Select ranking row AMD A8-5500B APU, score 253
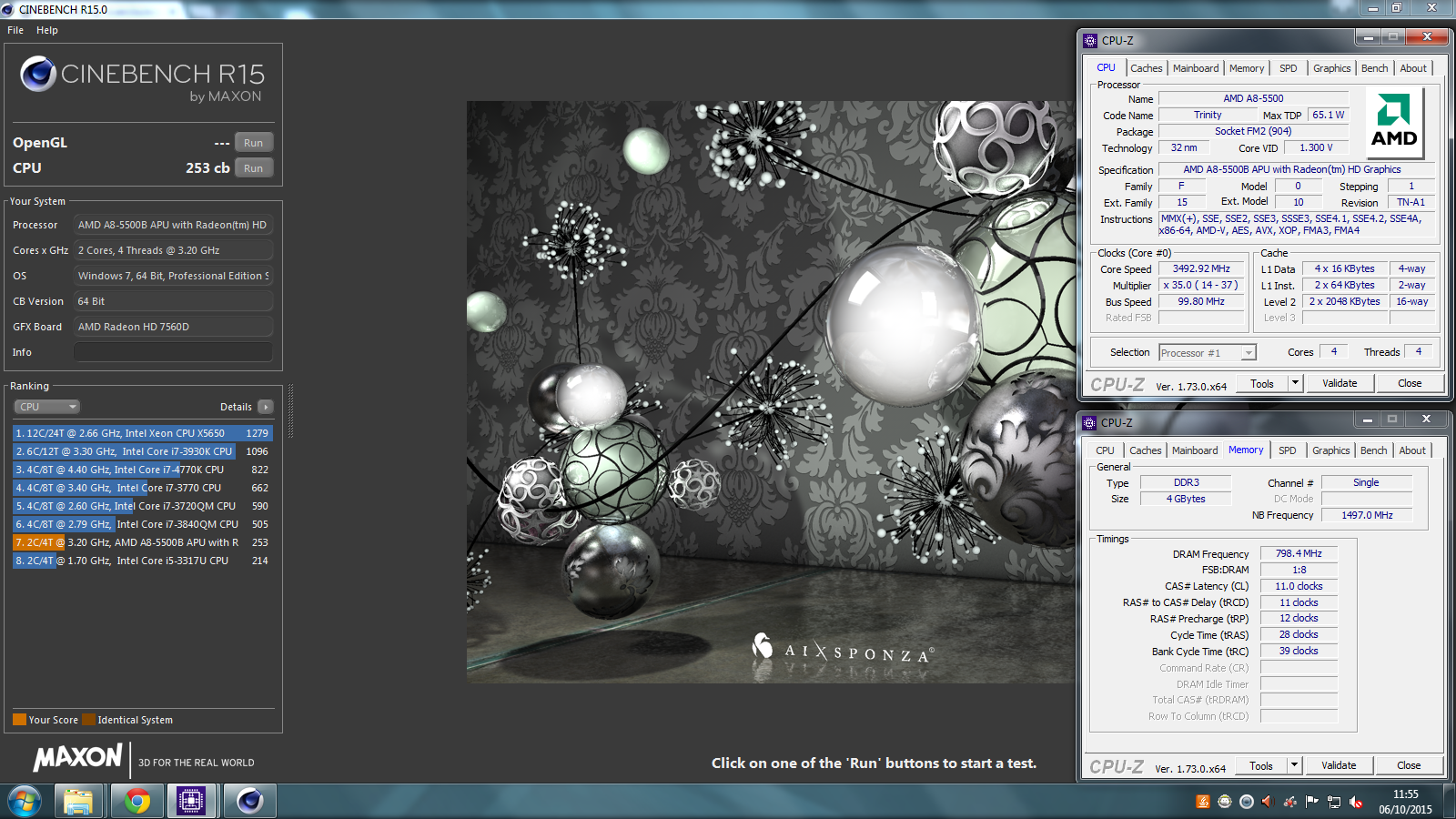1456x819 pixels. click(143, 542)
